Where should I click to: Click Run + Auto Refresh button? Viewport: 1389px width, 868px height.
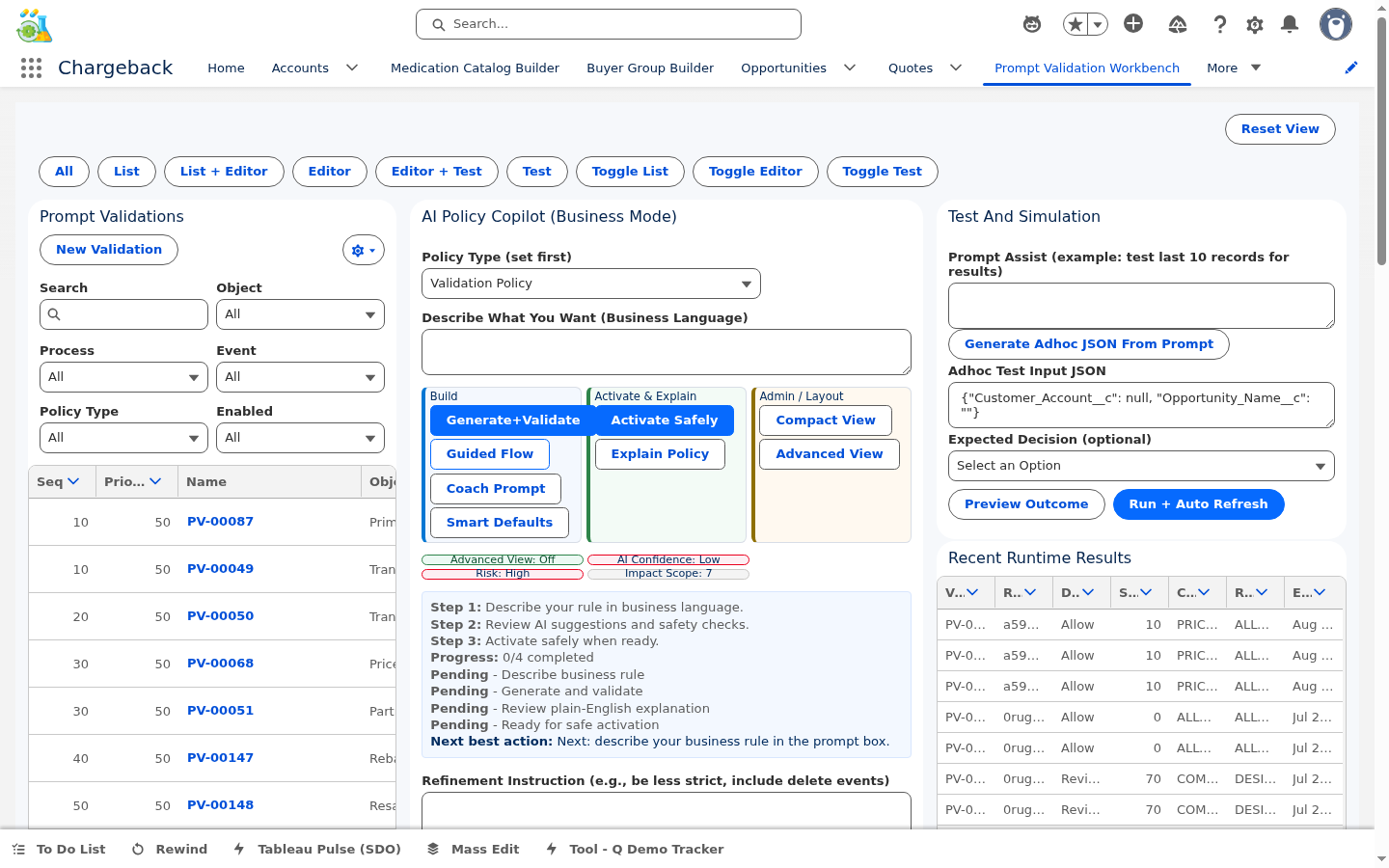click(x=1199, y=504)
